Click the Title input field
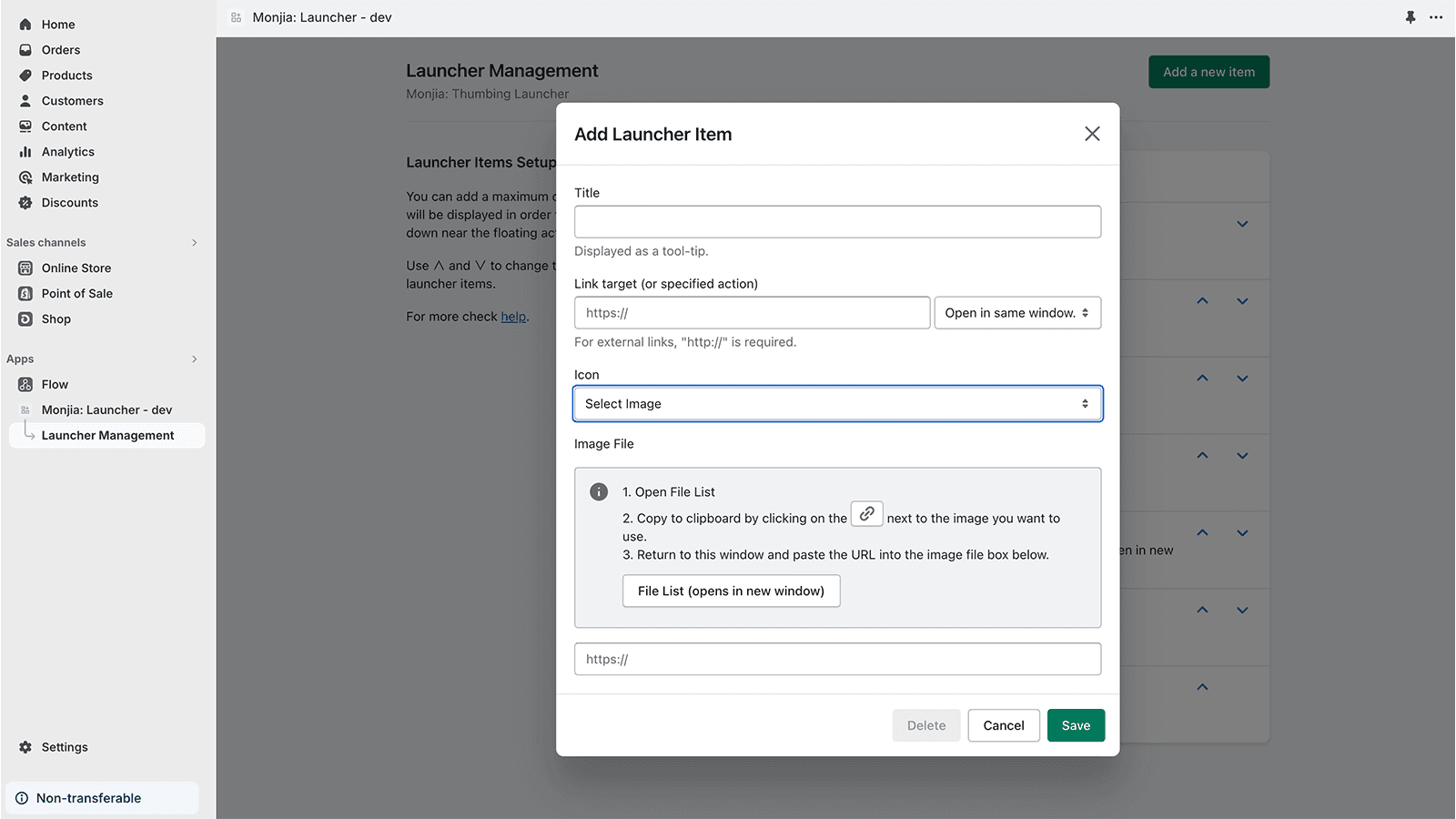Screen dimensions: 1456x819 (837, 222)
